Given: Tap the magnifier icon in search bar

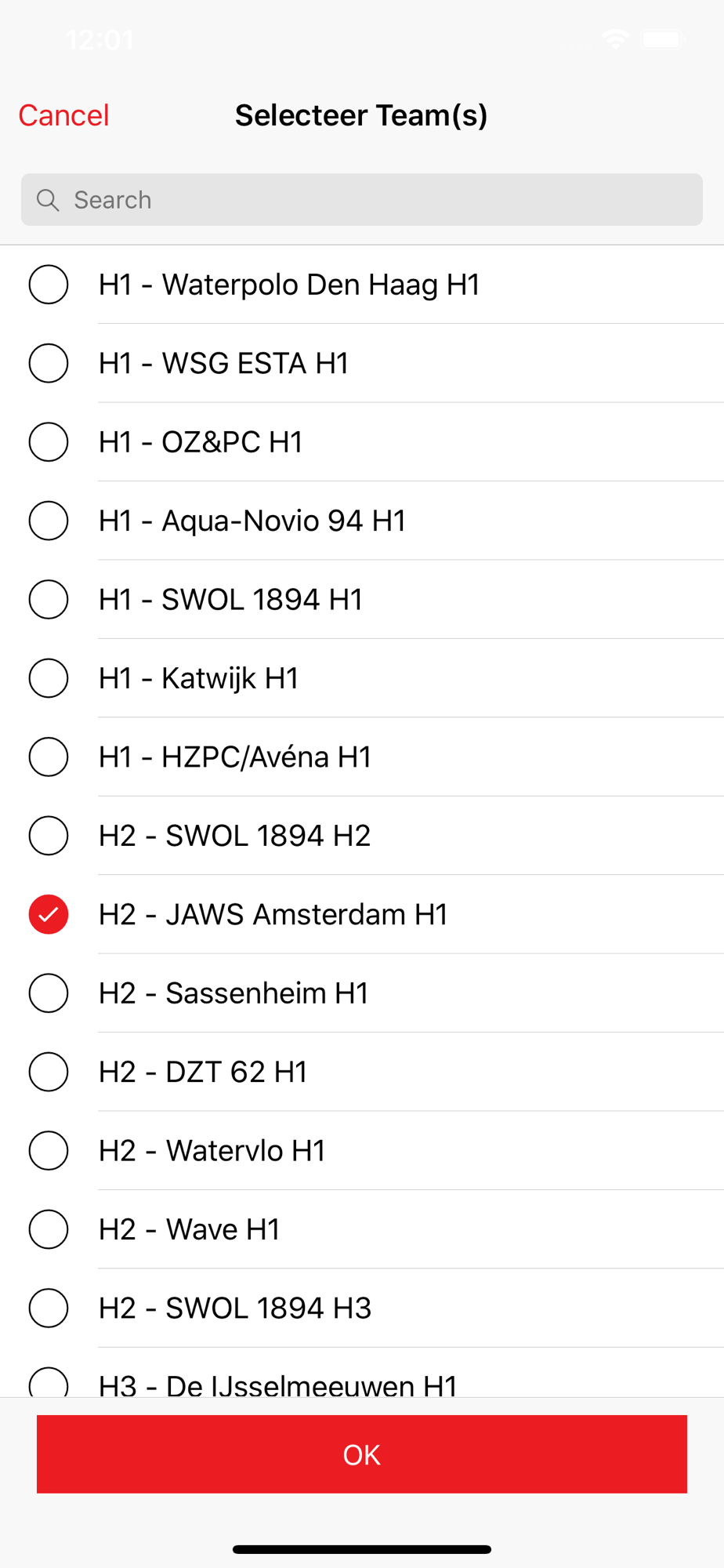Looking at the screenshot, I should 48,200.
